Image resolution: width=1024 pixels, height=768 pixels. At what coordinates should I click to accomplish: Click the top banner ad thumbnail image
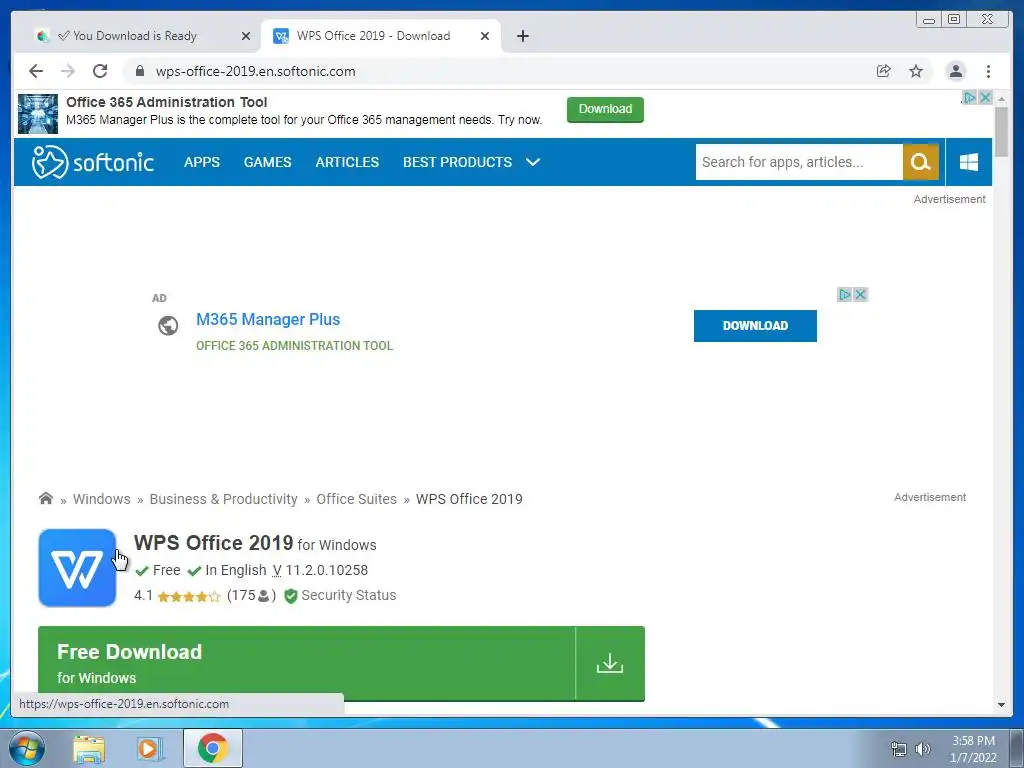[38, 114]
